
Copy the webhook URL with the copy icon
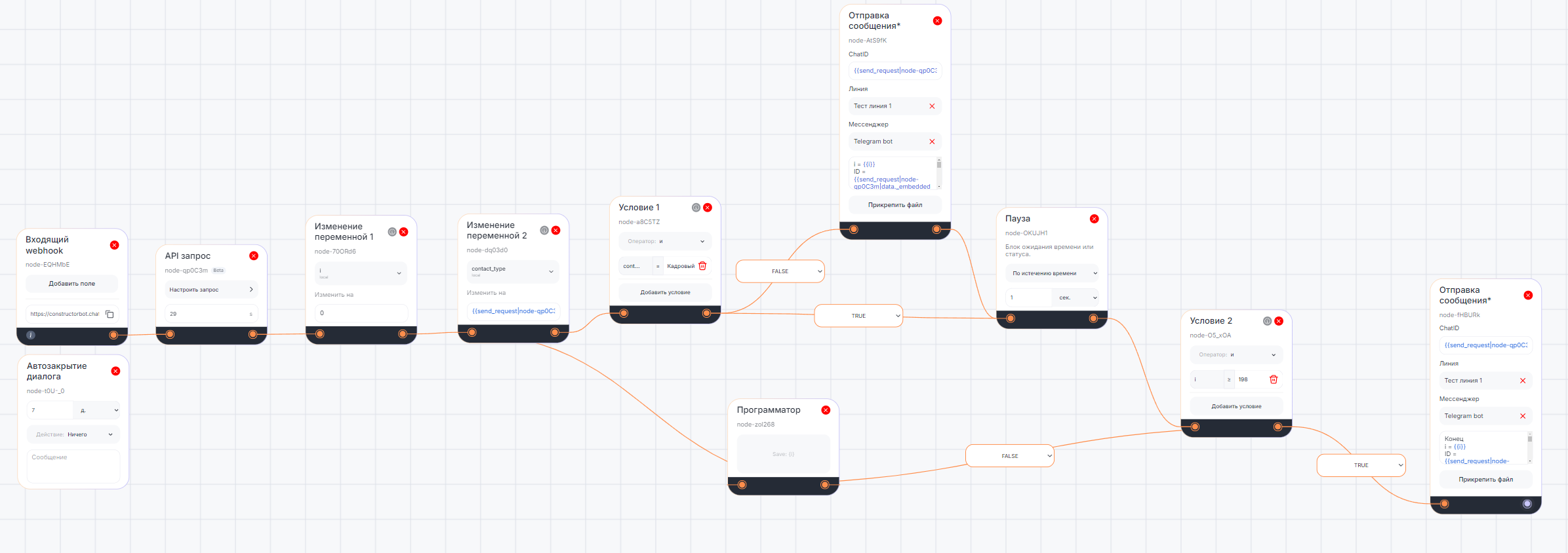point(110,314)
